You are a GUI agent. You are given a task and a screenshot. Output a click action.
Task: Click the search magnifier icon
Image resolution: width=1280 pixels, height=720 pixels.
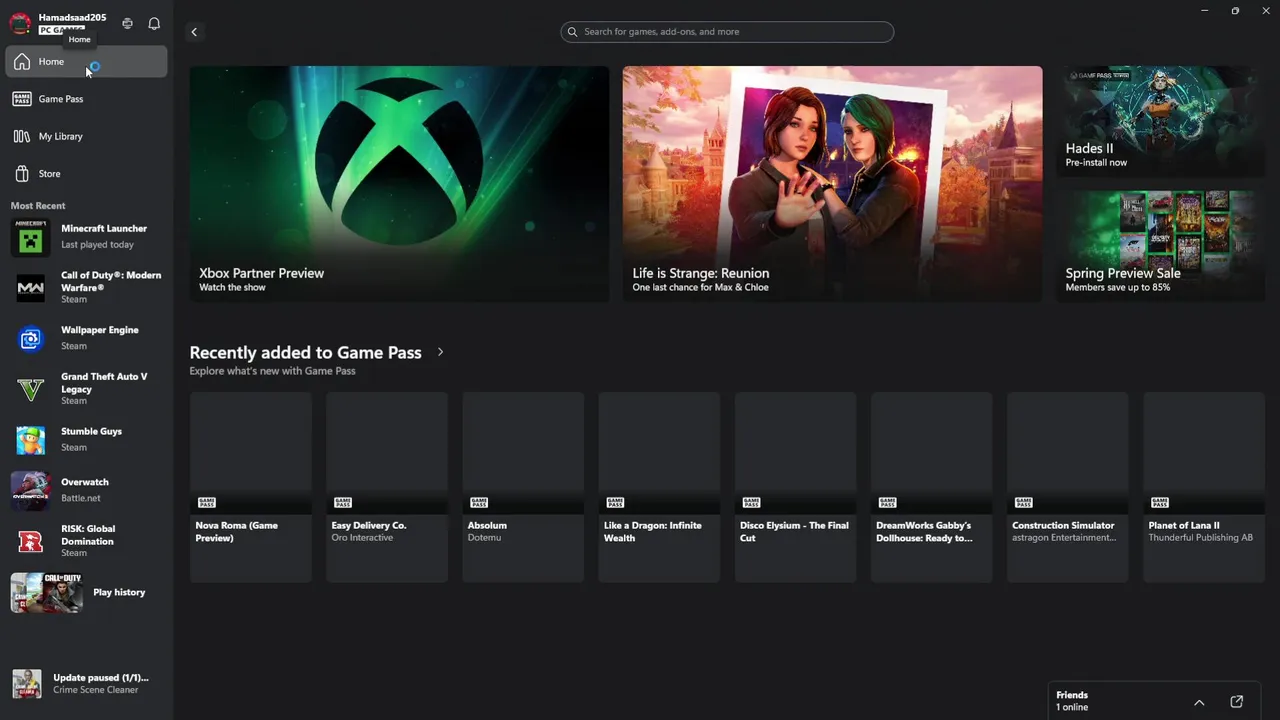[x=572, y=32]
